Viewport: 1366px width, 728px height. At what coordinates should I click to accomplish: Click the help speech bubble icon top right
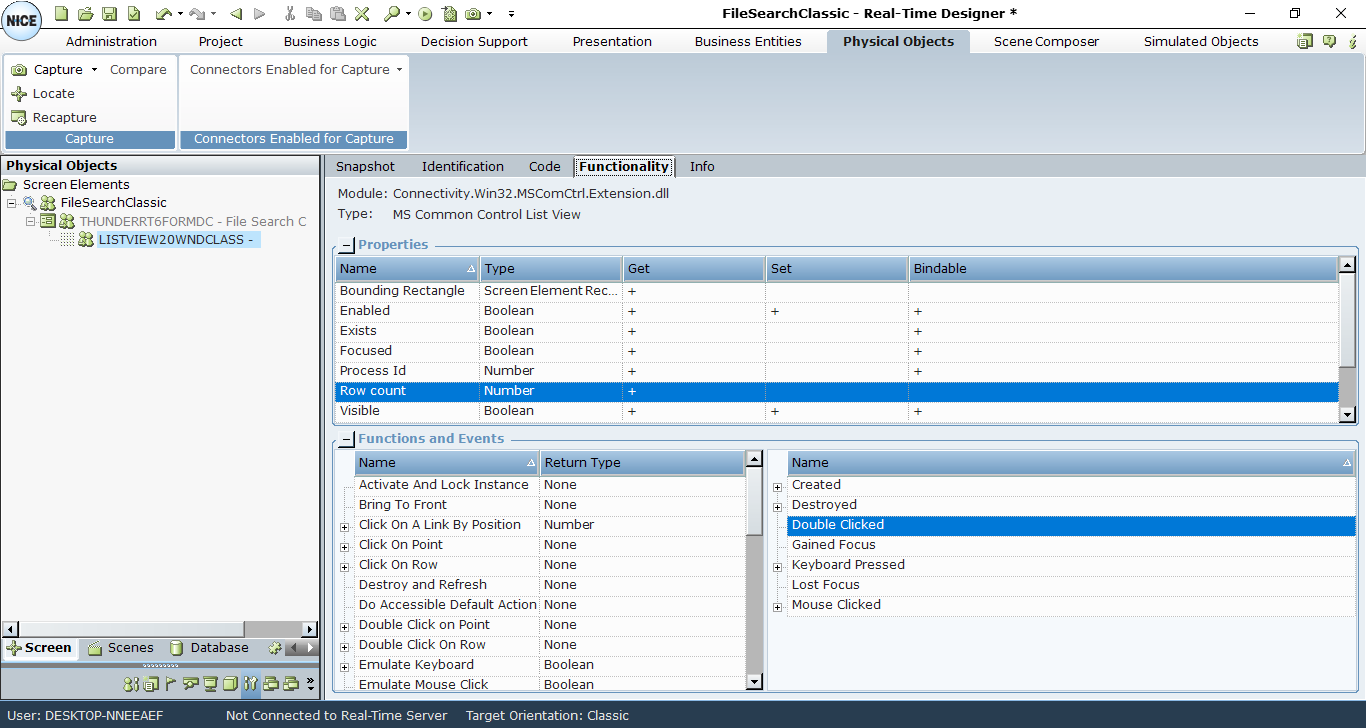[1330, 41]
